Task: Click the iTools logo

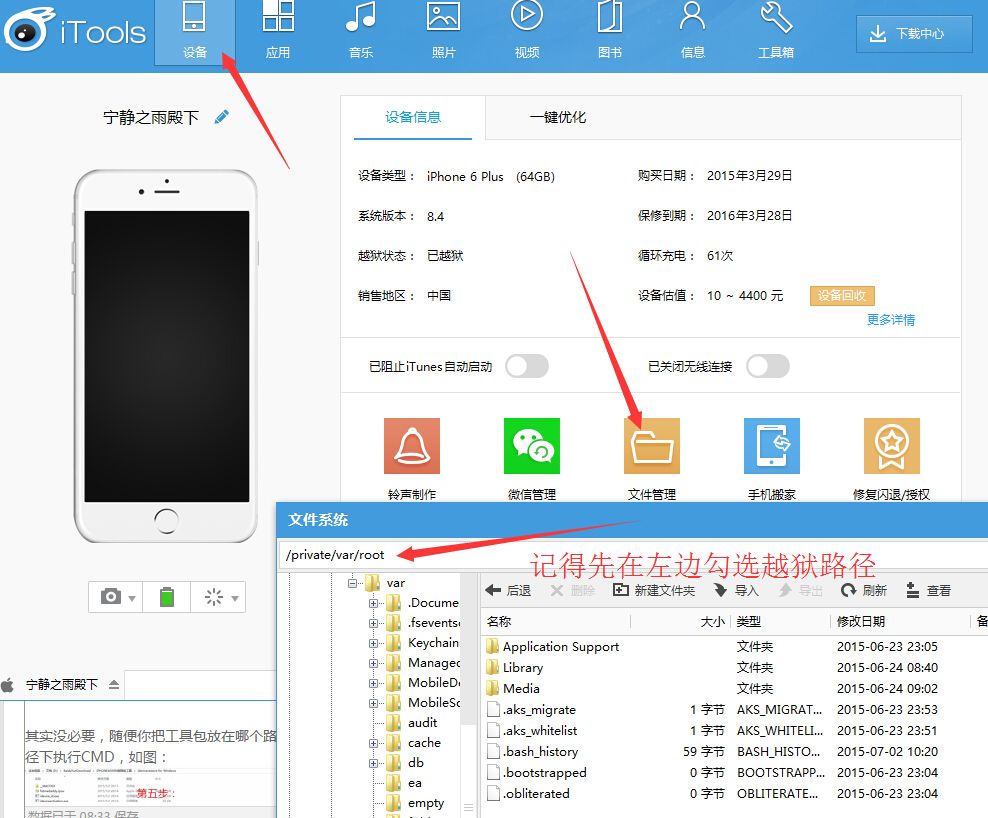Action: [x=74, y=30]
